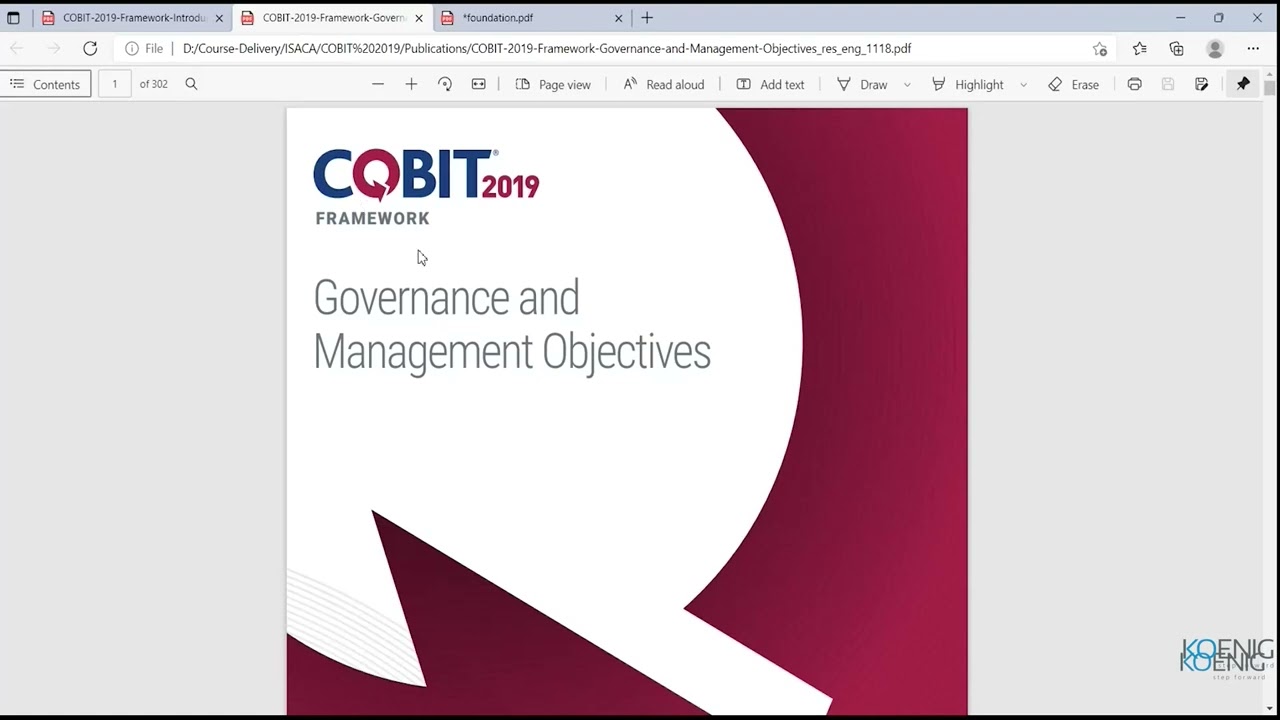Add this page to favorites
The height and width of the screenshot is (720, 1280).
pyautogui.click(x=1100, y=48)
